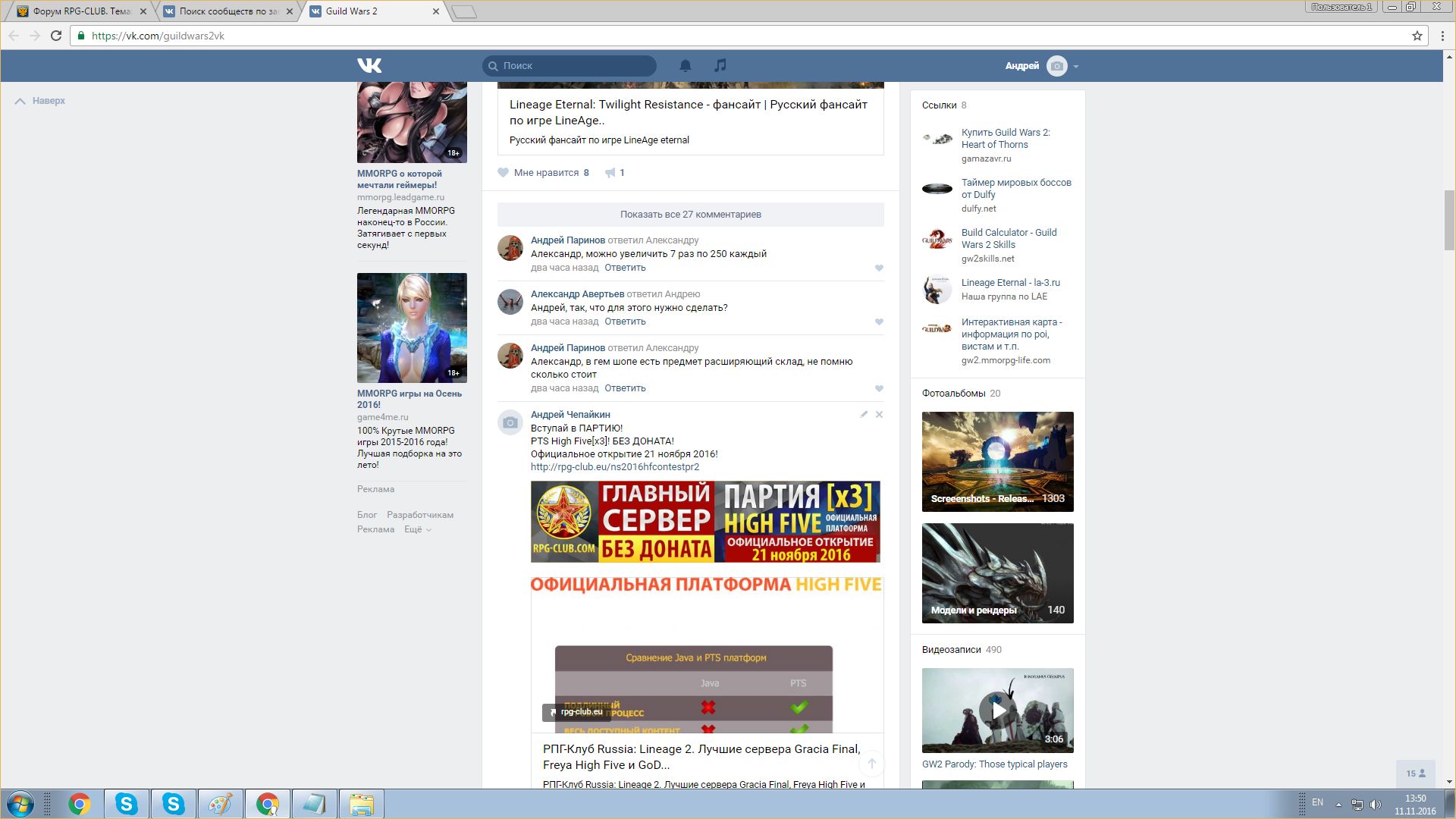The image size is (1456, 819).
Task: Open the first Skype taskbar icon
Action: coord(126,804)
